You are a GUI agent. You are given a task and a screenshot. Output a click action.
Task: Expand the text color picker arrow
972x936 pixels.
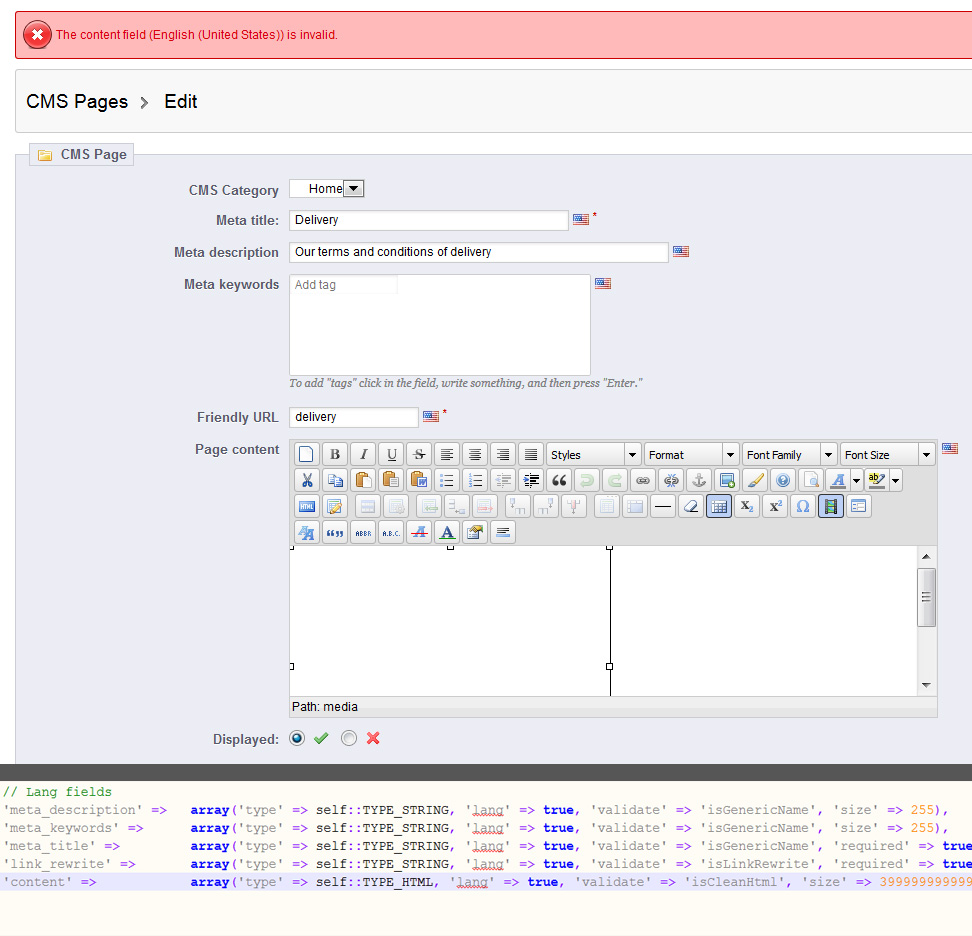(x=857, y=480)
